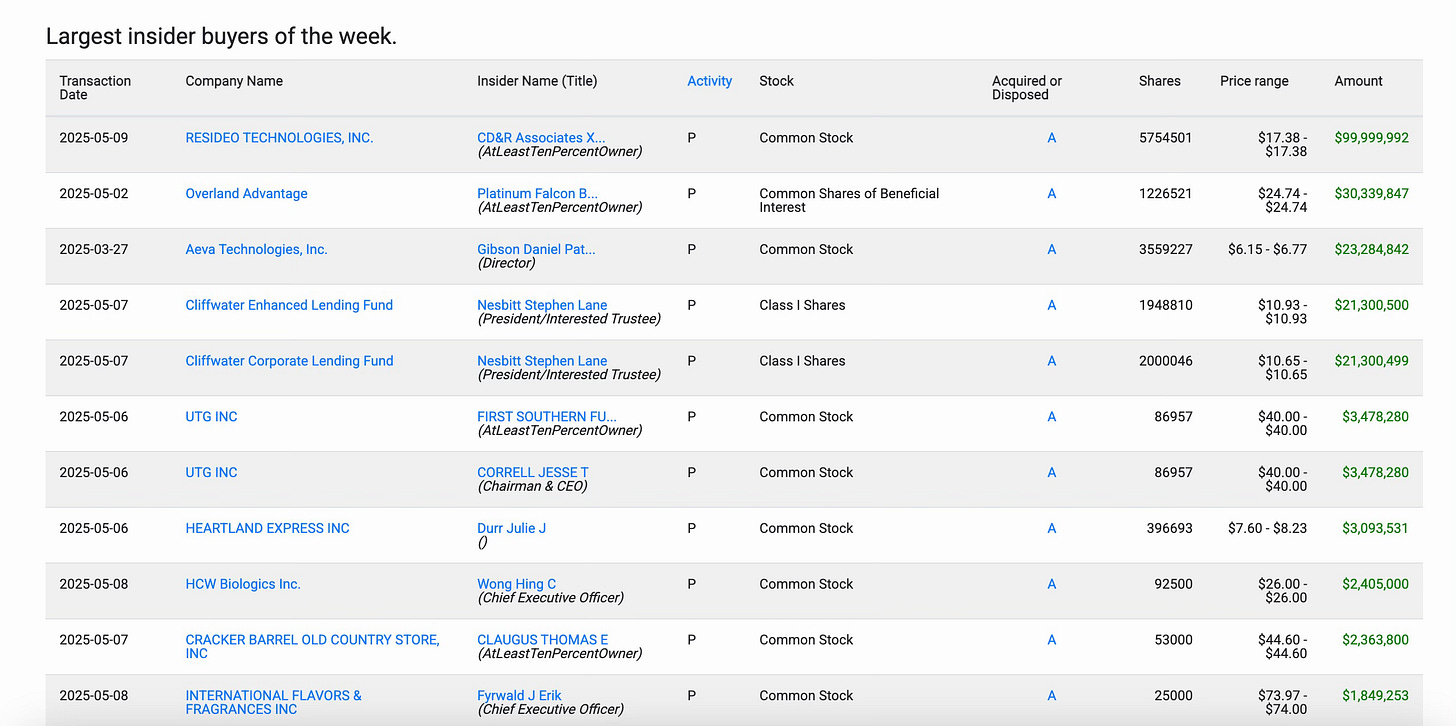Open insider CD&R Associates X... link
The height and width of the screenshot is (726, 1456).
pyautogui.click(x=541, y=138)
